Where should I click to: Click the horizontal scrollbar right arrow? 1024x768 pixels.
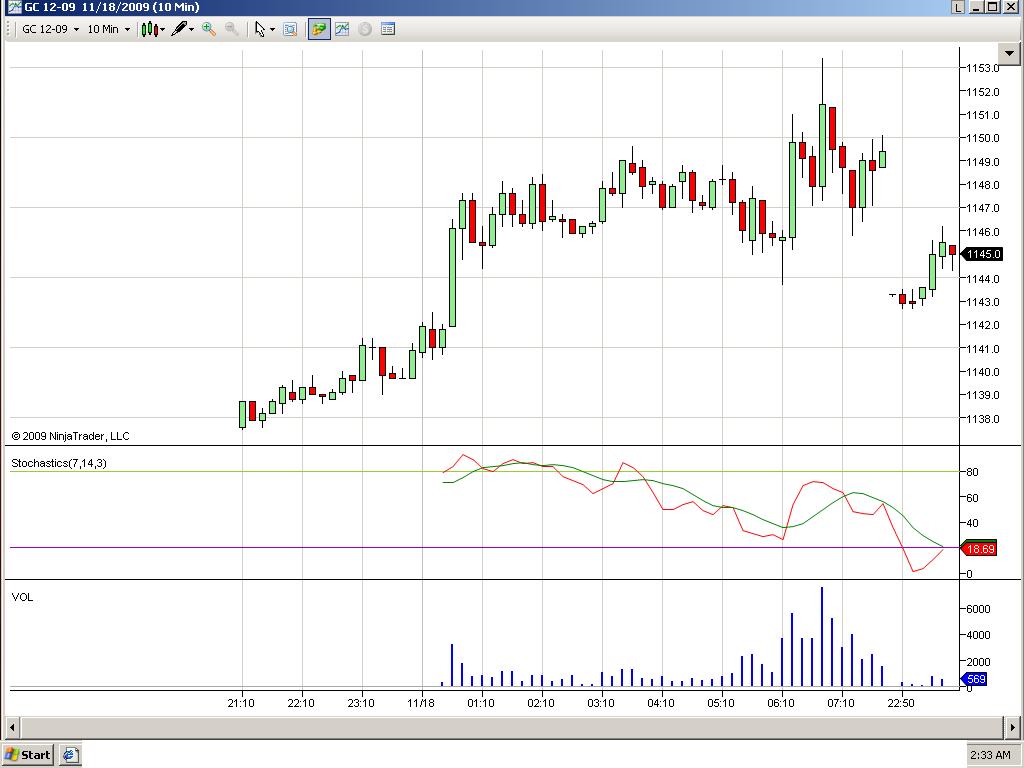pos(1013,726)
